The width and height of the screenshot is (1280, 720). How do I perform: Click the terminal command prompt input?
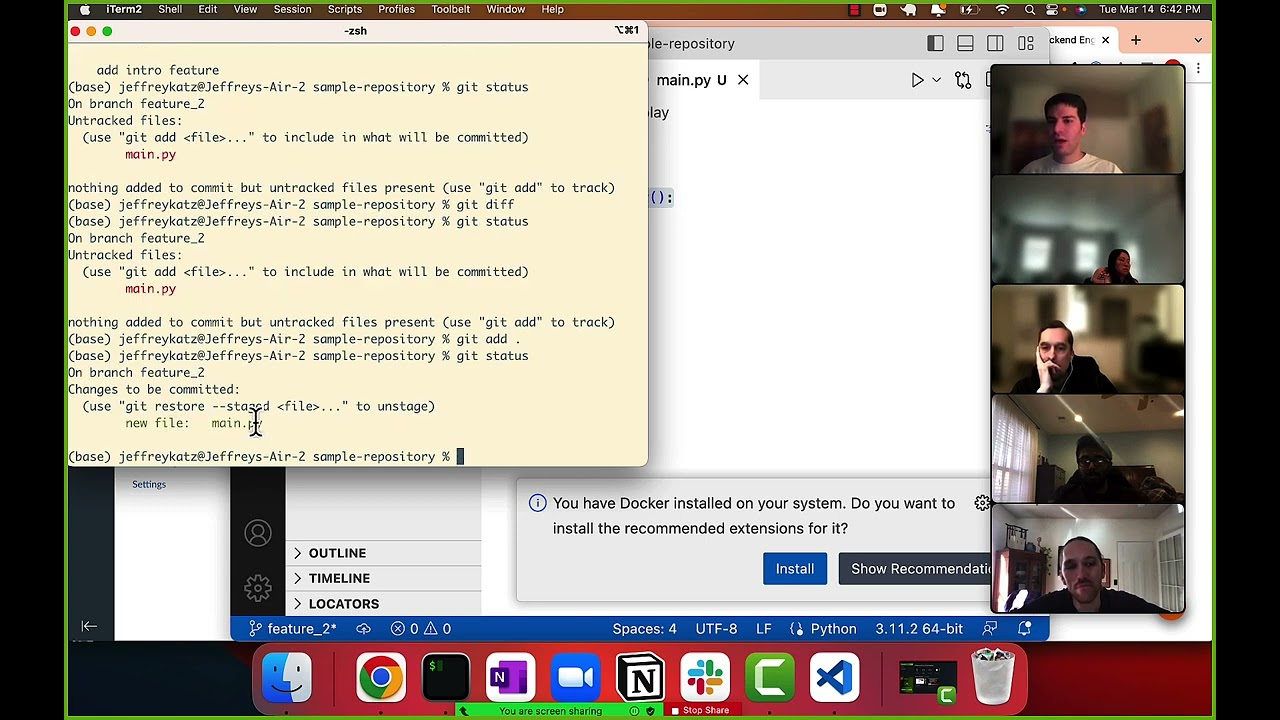[x=460, y=457]
